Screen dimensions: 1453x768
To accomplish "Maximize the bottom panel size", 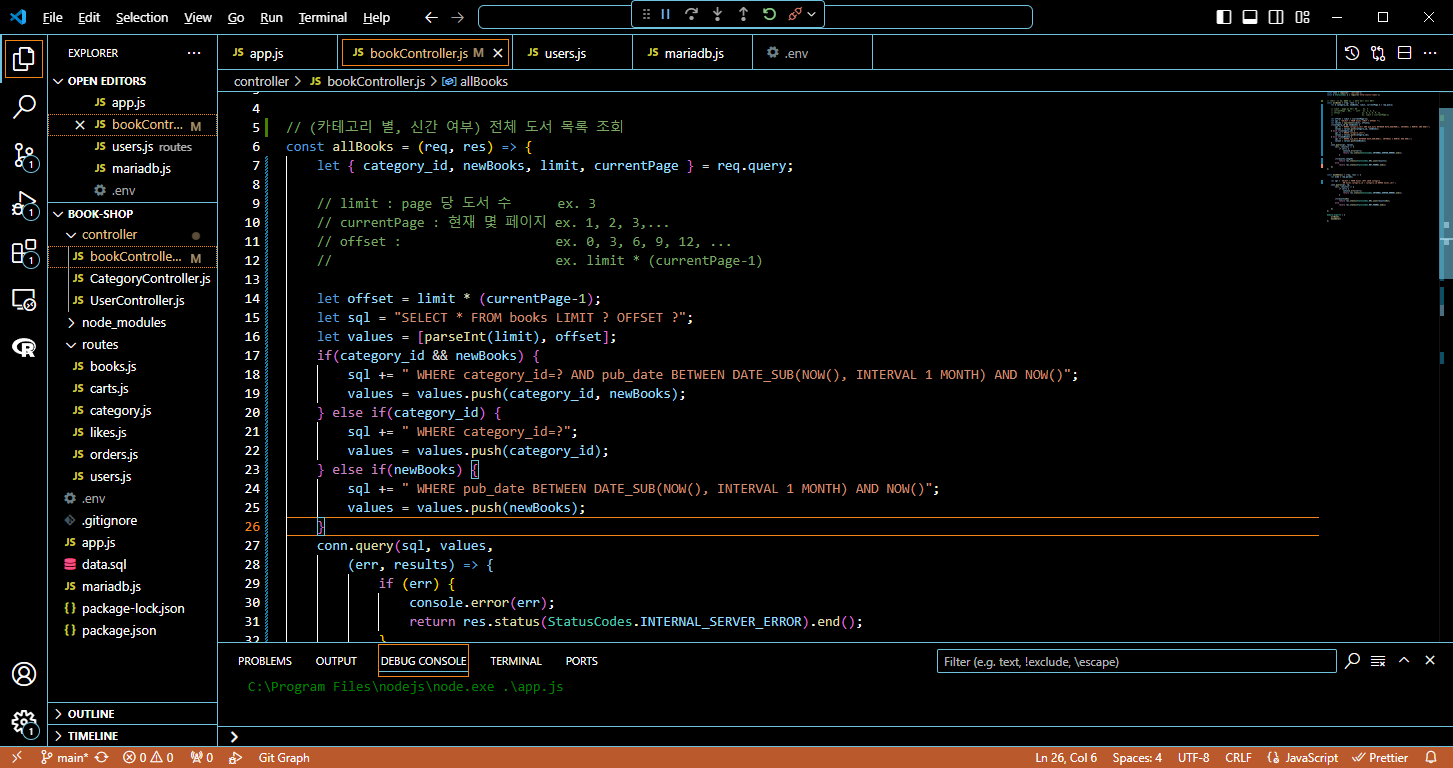I will pyautogui.click(x=1404, y=661).
